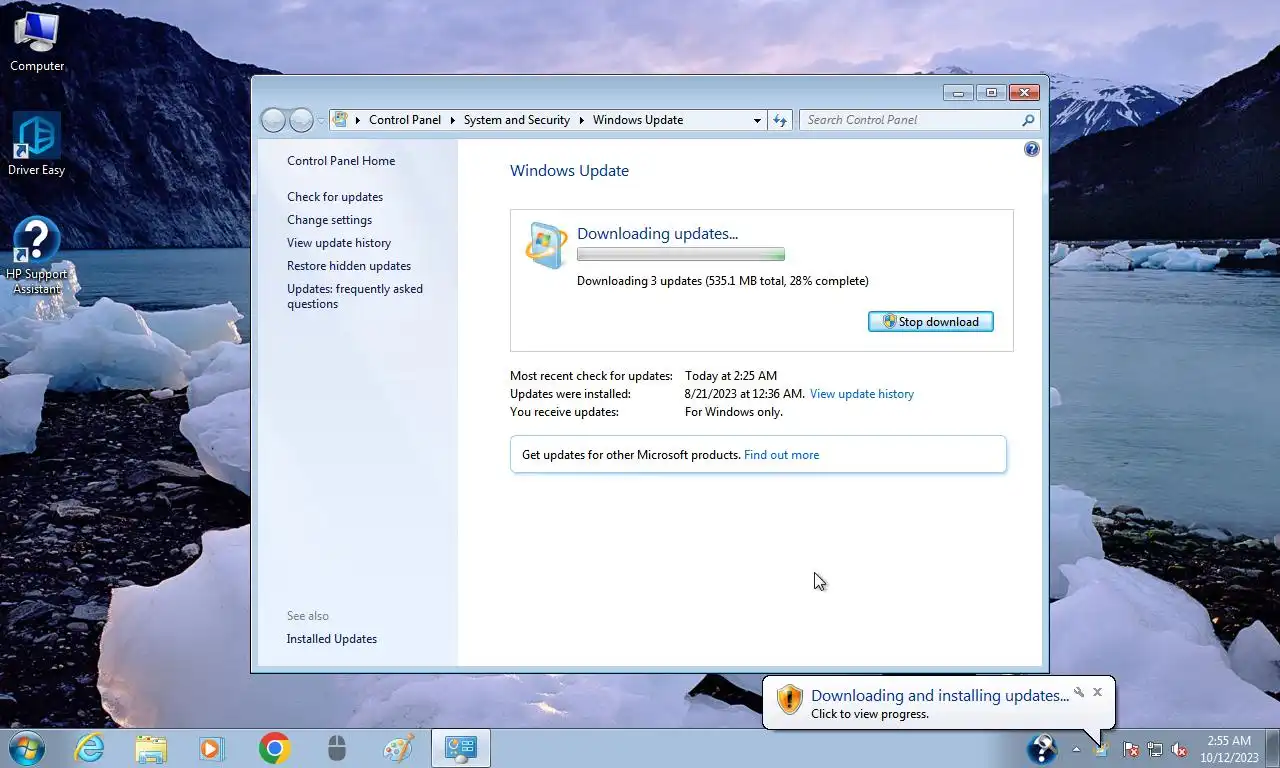The height and width of the screenshot is (768, 1280).
Task: Click the muted volume tray icon
Action: tap(1179, 749)
